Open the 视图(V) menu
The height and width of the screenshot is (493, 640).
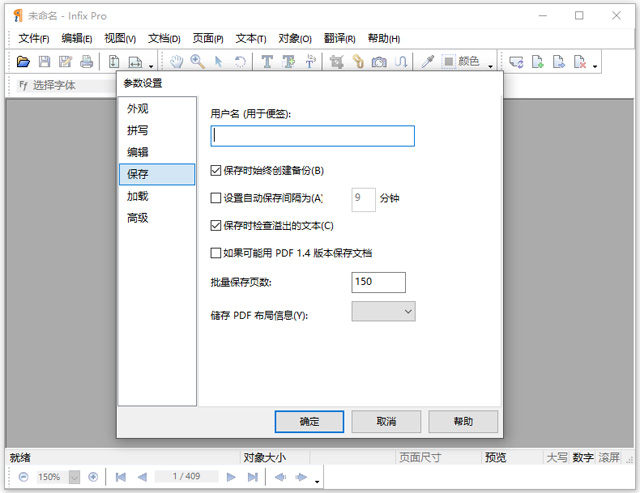pyautogui.click(x=120, y=38)
